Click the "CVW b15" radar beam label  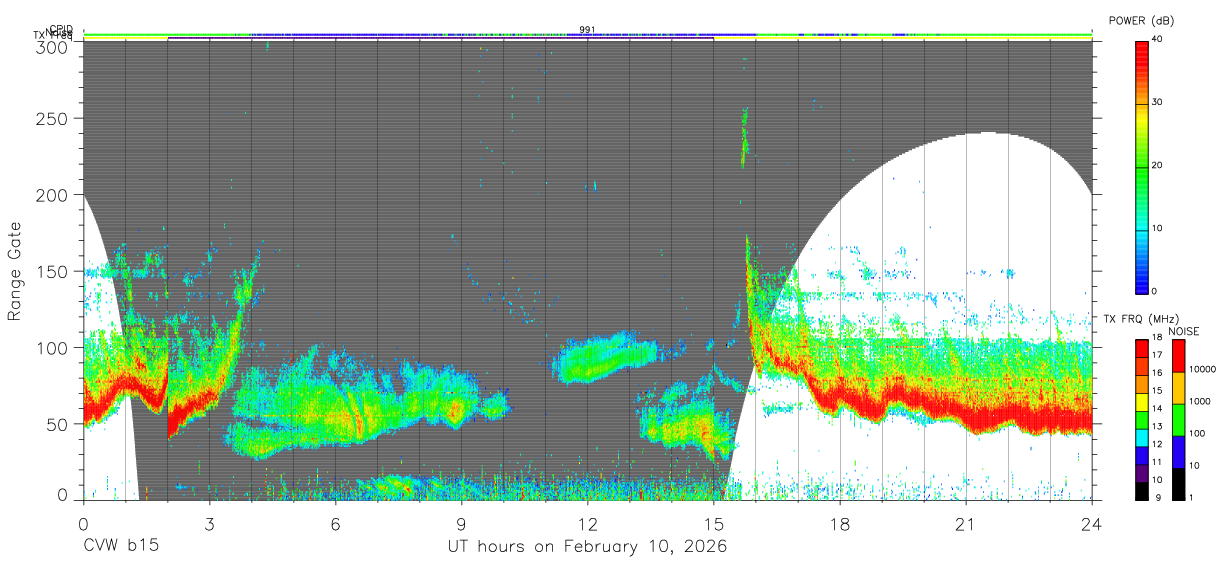point(121,547)
